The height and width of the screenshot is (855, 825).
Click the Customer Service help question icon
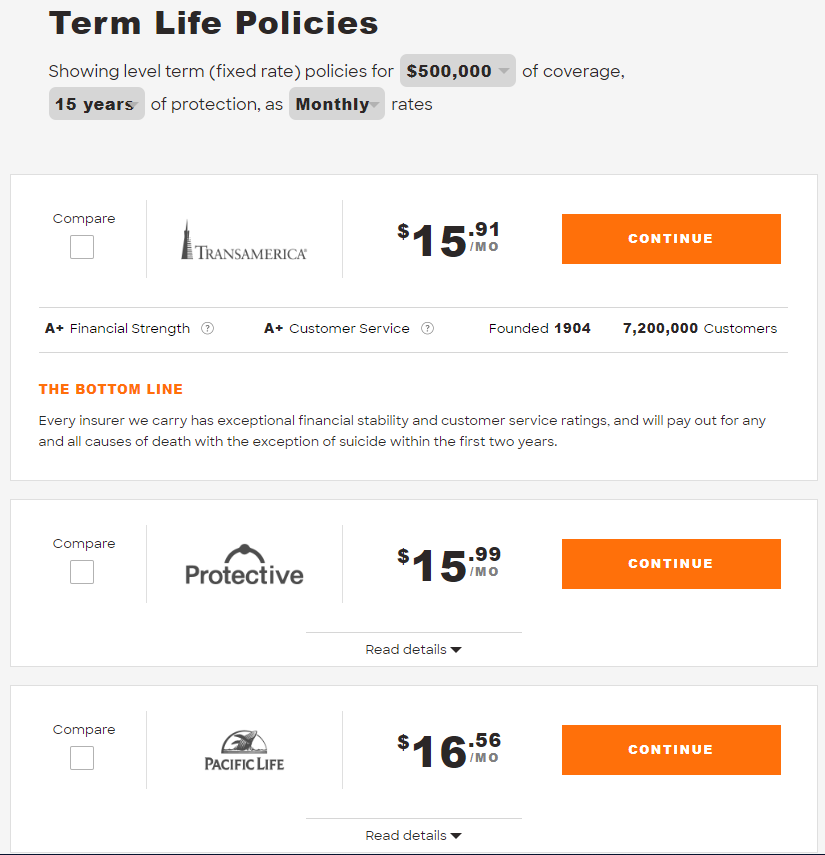(x=427, y=328)
